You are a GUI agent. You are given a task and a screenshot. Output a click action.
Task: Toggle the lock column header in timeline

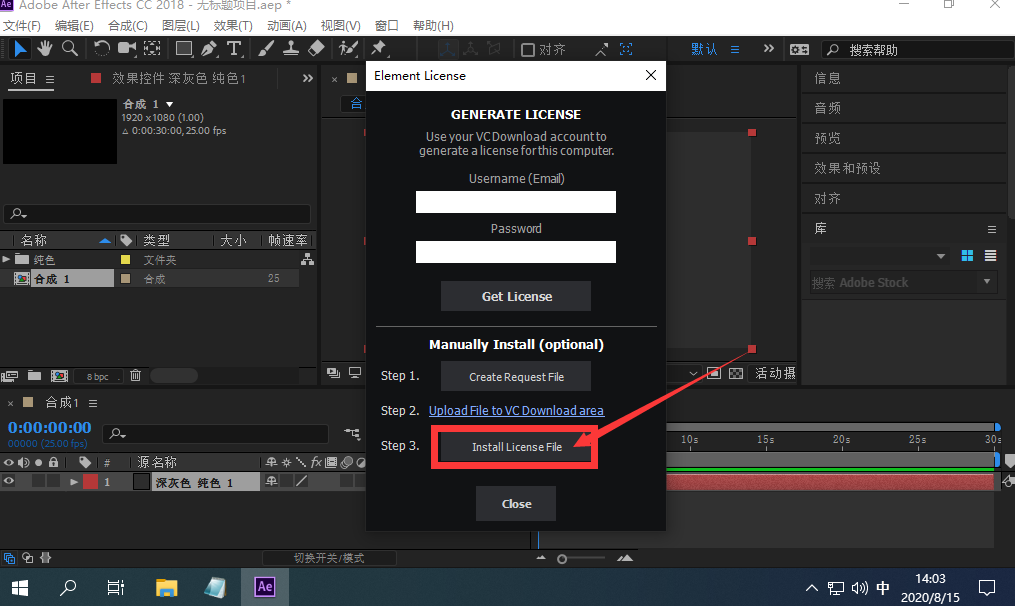click(54, 462)
